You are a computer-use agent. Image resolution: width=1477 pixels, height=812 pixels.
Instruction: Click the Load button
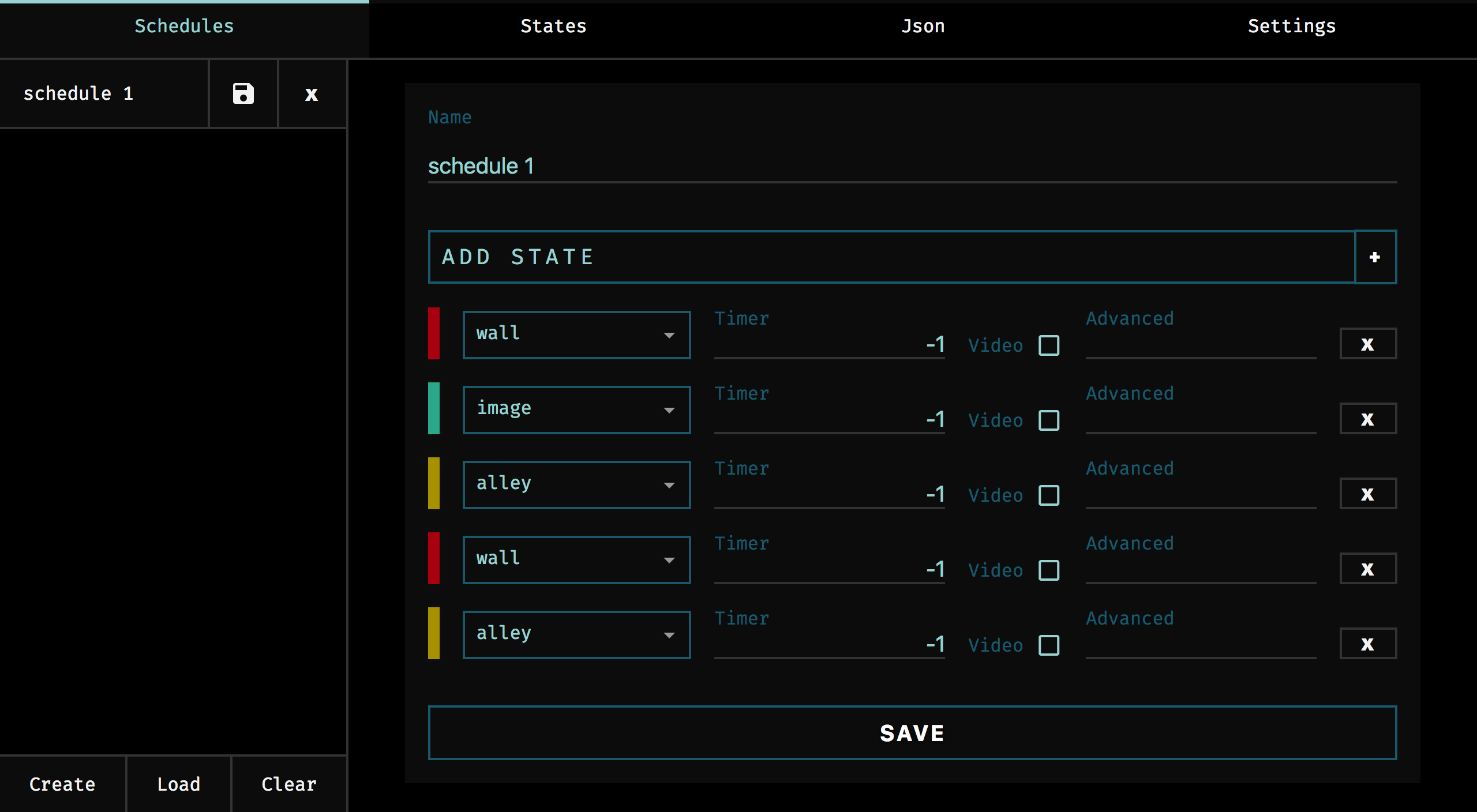pyautogui.click(x=179, y=784)
